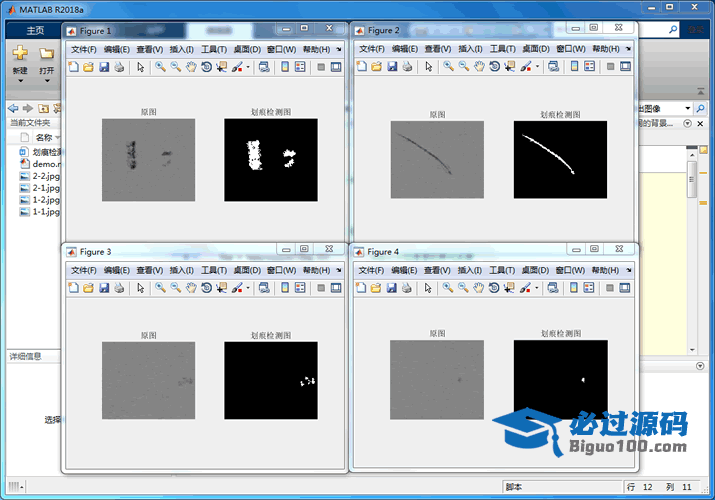Toggle Insert Legend in Figure 2 toolbar

point(589,67)
